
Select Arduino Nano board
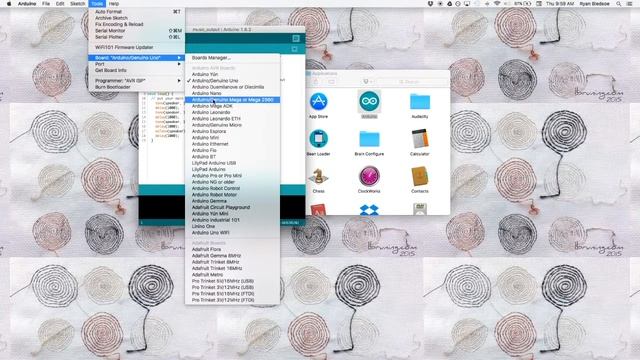coord(233,93)
